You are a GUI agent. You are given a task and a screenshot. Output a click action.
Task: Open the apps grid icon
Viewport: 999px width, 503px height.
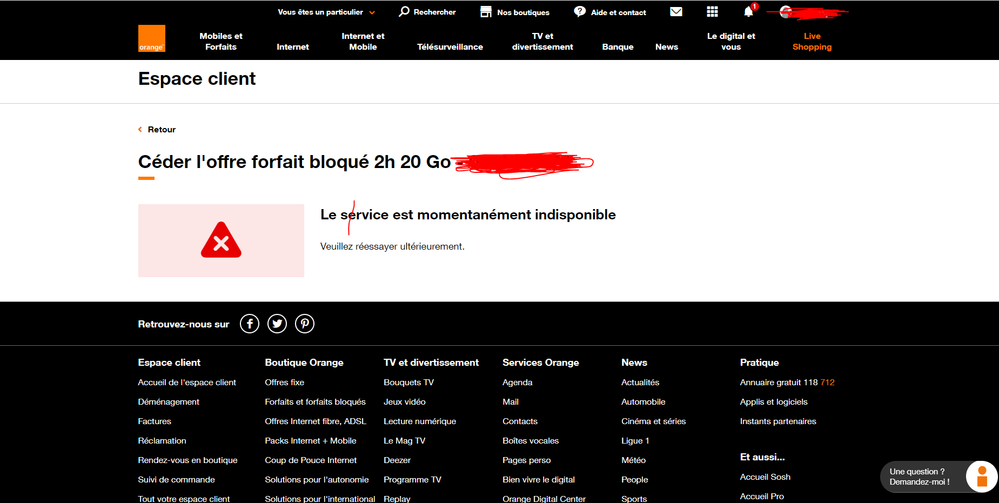[x=712, y=12]
